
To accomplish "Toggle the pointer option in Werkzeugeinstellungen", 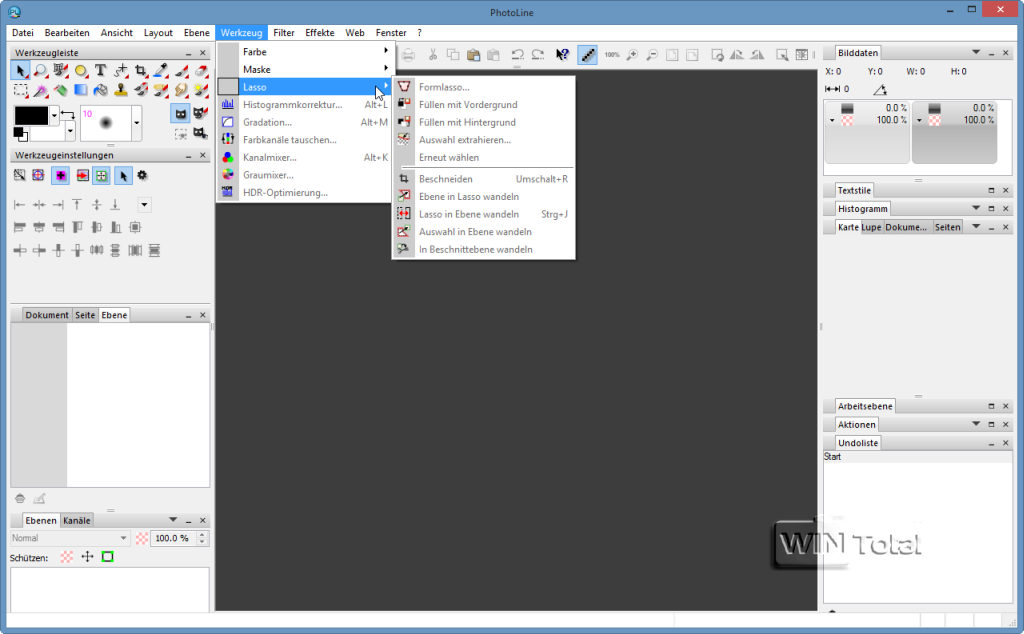I will pos(123,175).
